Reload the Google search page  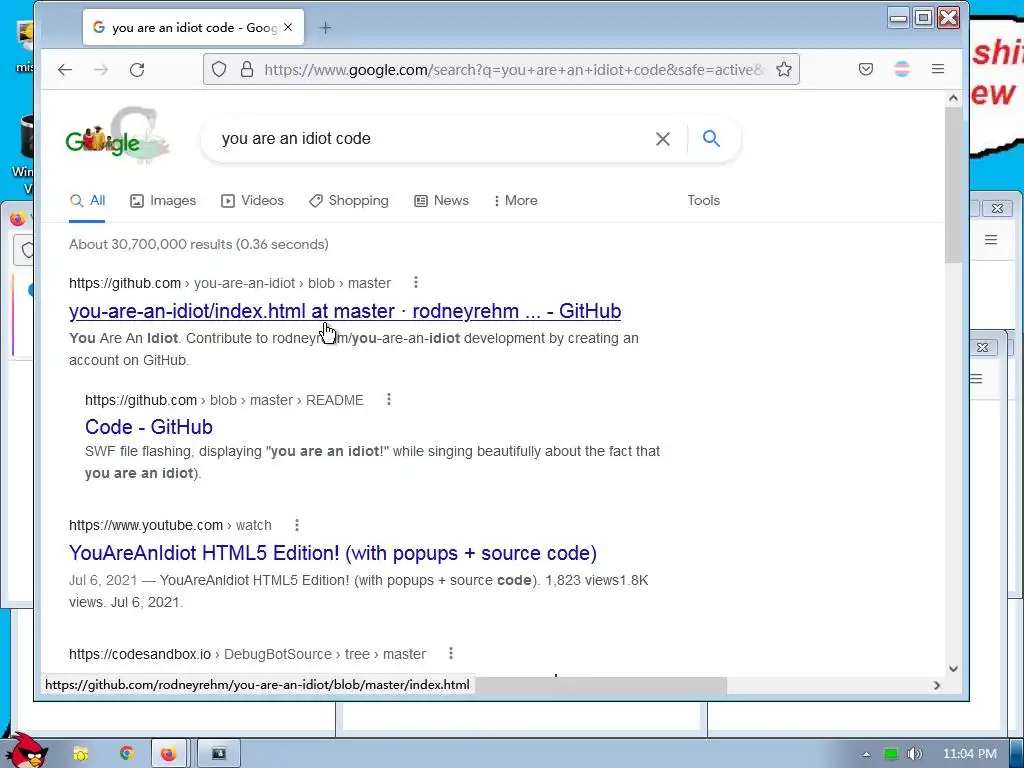point(137,70)
